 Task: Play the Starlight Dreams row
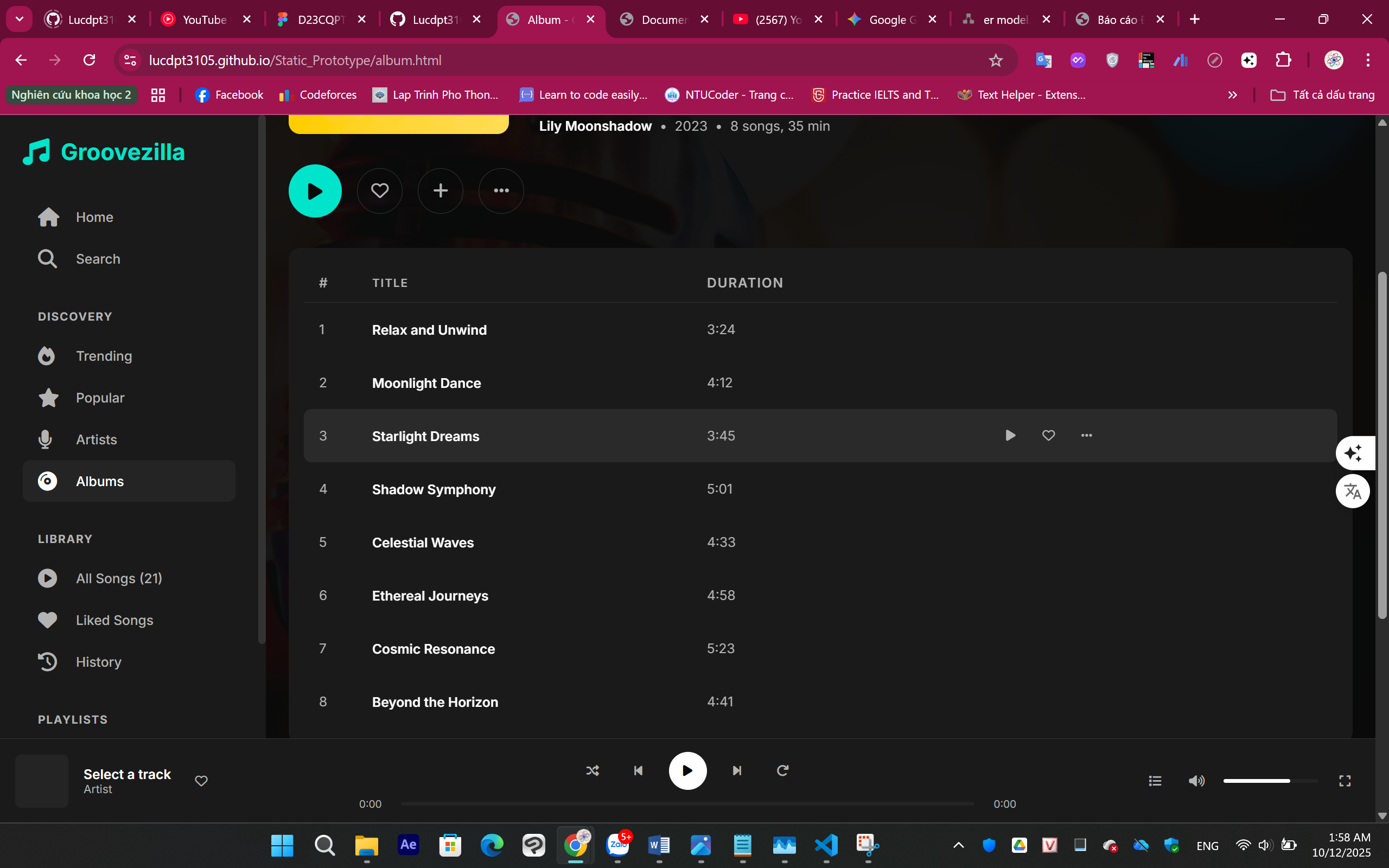(x=1010, y=436)
